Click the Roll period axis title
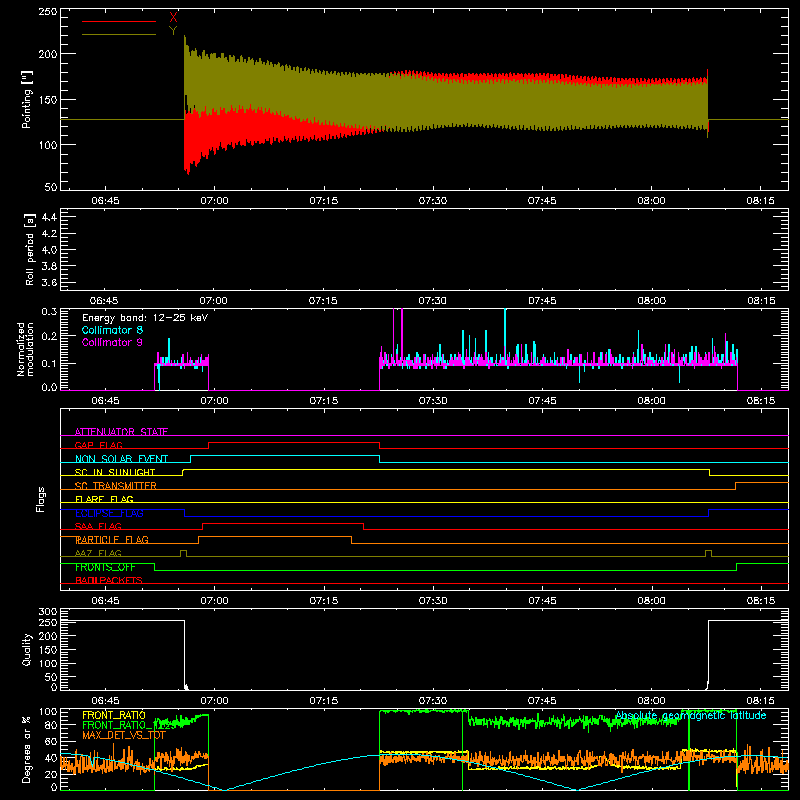 [x=30, y=249]
